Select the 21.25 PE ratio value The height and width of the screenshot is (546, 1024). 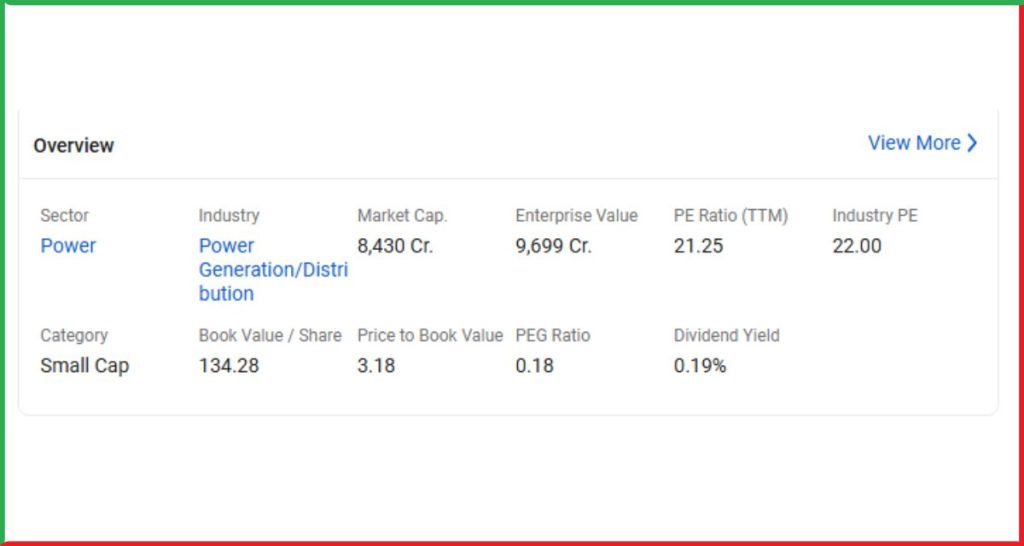click(698, 246)
